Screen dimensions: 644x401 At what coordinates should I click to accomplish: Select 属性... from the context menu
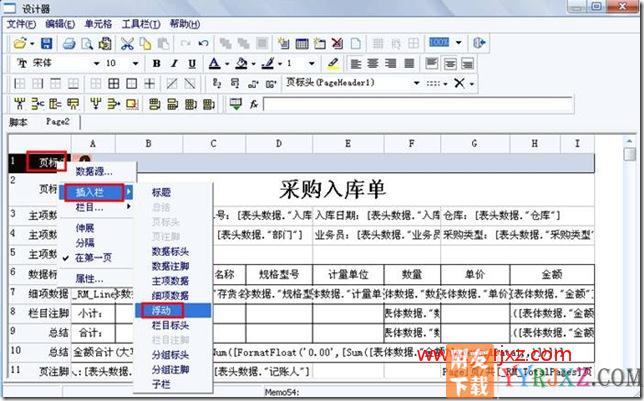click(90, 279)
